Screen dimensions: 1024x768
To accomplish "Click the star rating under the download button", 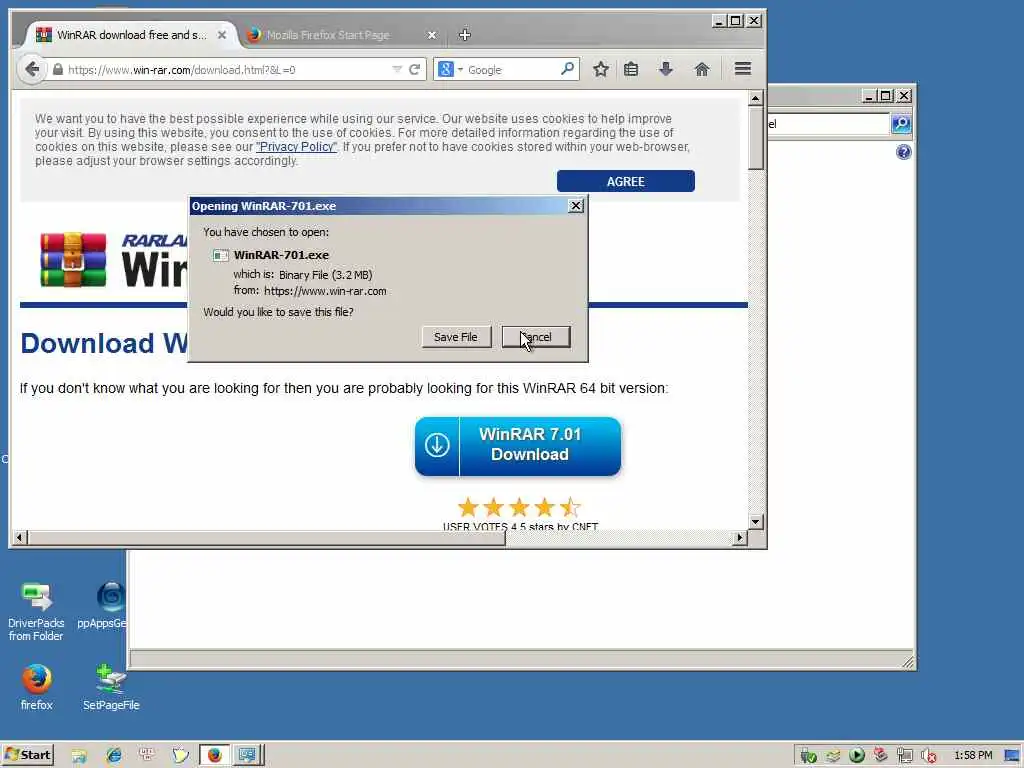I will pos(519,507).
